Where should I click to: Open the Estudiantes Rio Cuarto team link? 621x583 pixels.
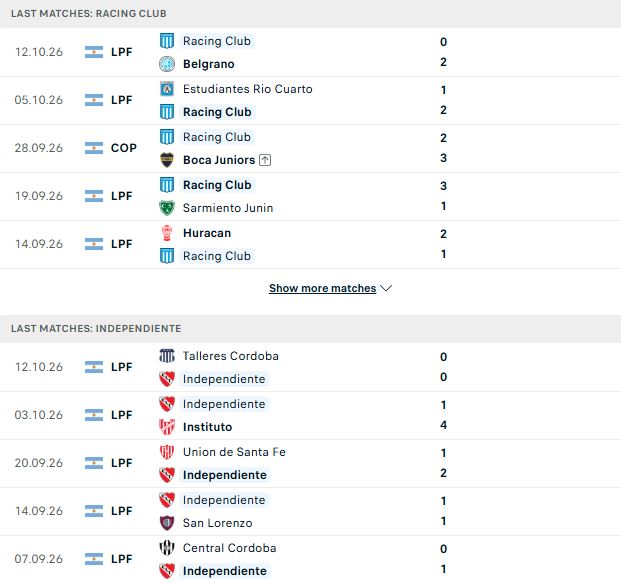click(x=248, y=89)
